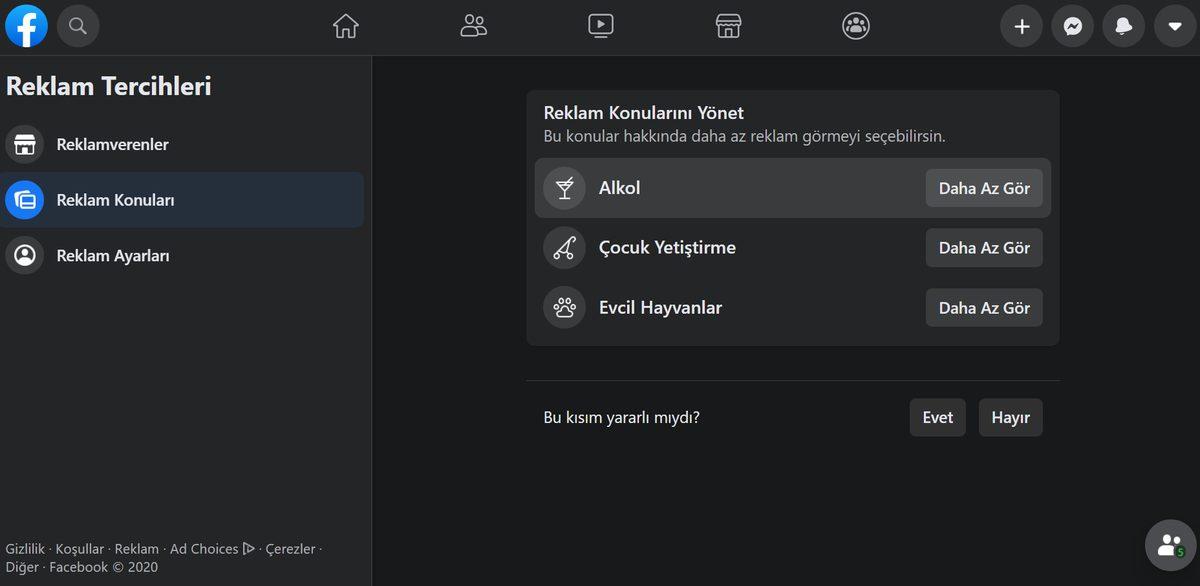This screenshot has width=1200, height=586.
Task: Open the Friends icon in top navigation
Action: pyautogui.click(x=473, y=26)
